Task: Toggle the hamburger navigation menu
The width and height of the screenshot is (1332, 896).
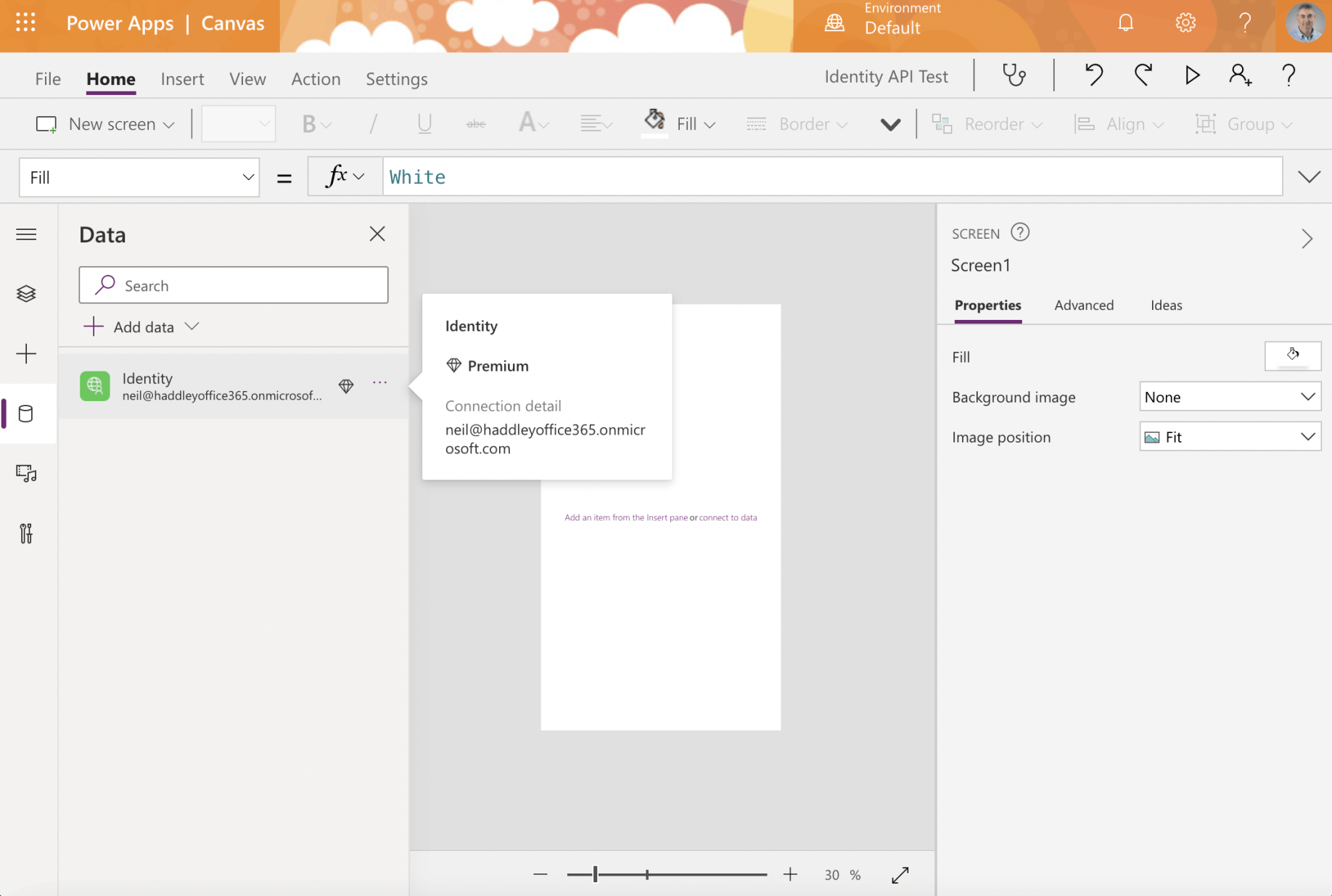Action: (27, 234)
